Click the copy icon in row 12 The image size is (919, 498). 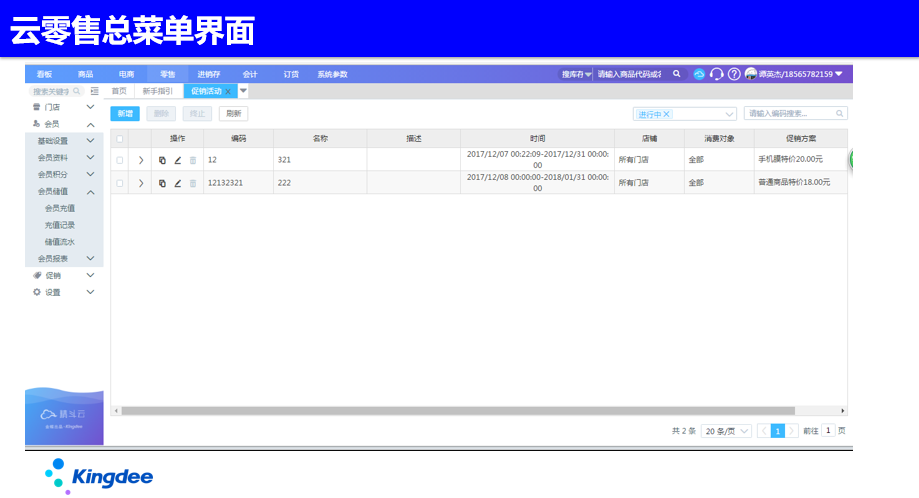(162, 159)
